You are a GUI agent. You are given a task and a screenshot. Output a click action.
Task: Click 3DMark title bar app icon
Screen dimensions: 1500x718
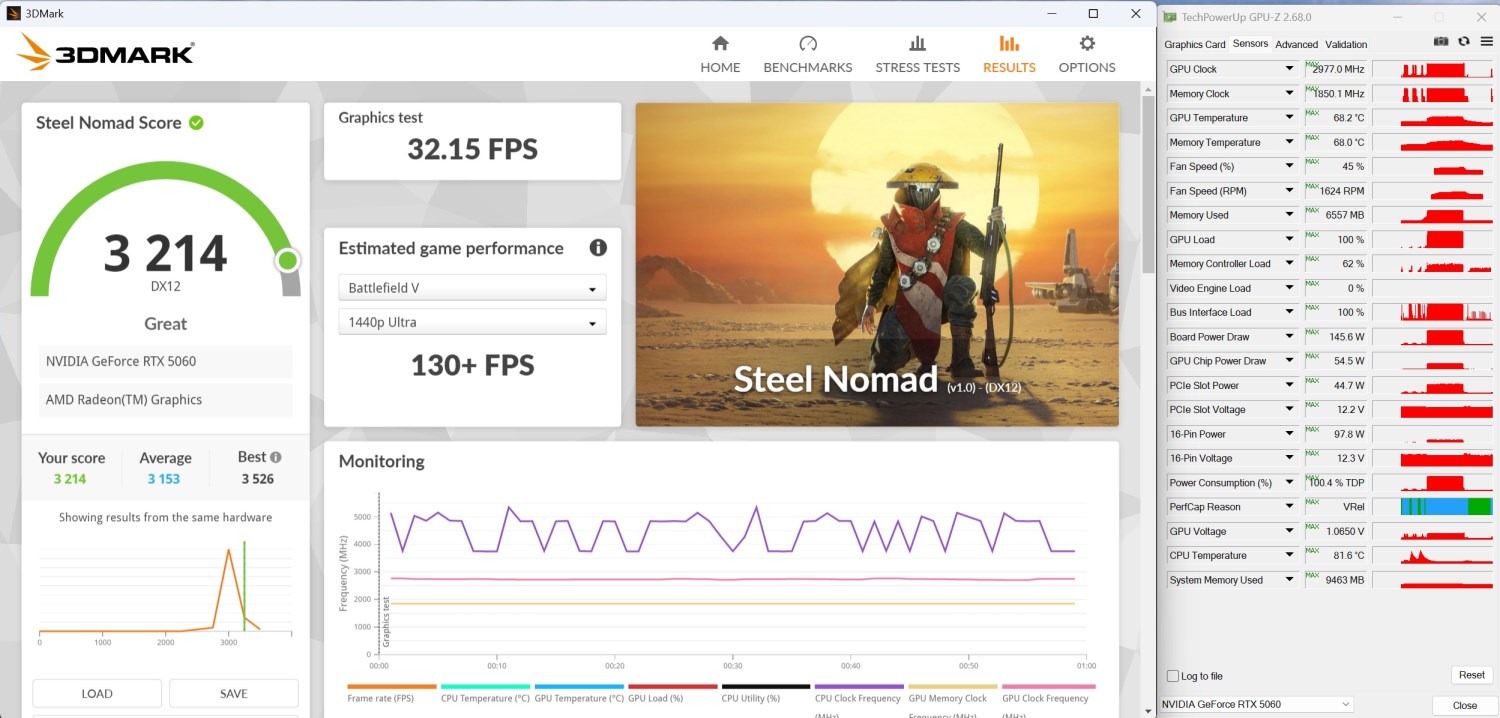14,14
